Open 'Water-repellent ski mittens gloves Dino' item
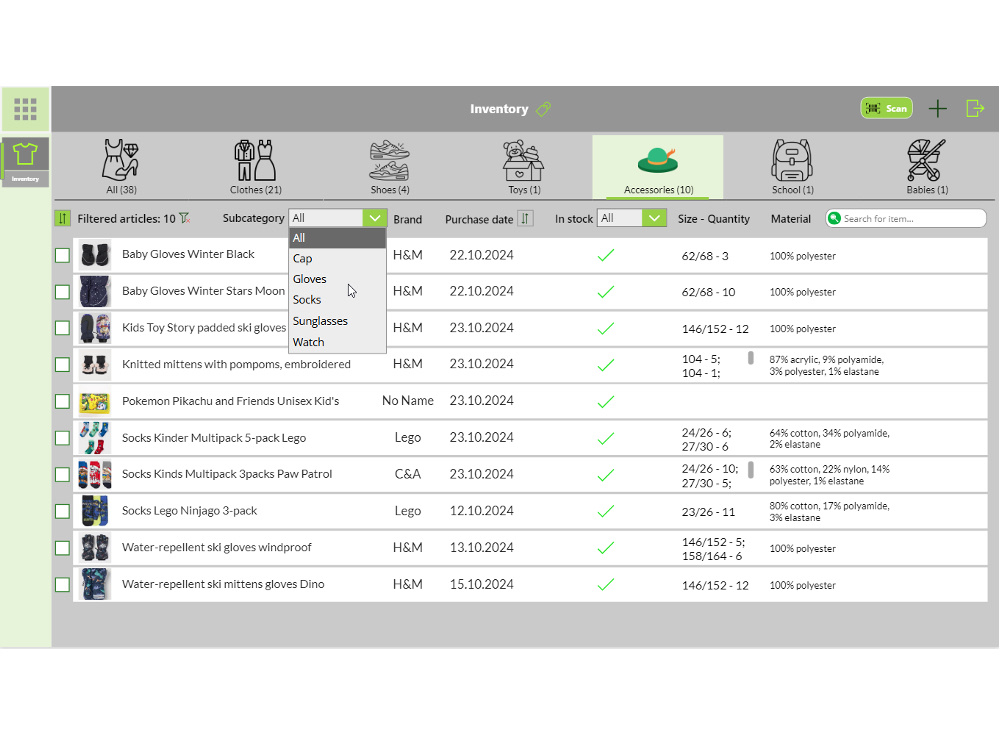 (223, 584)
